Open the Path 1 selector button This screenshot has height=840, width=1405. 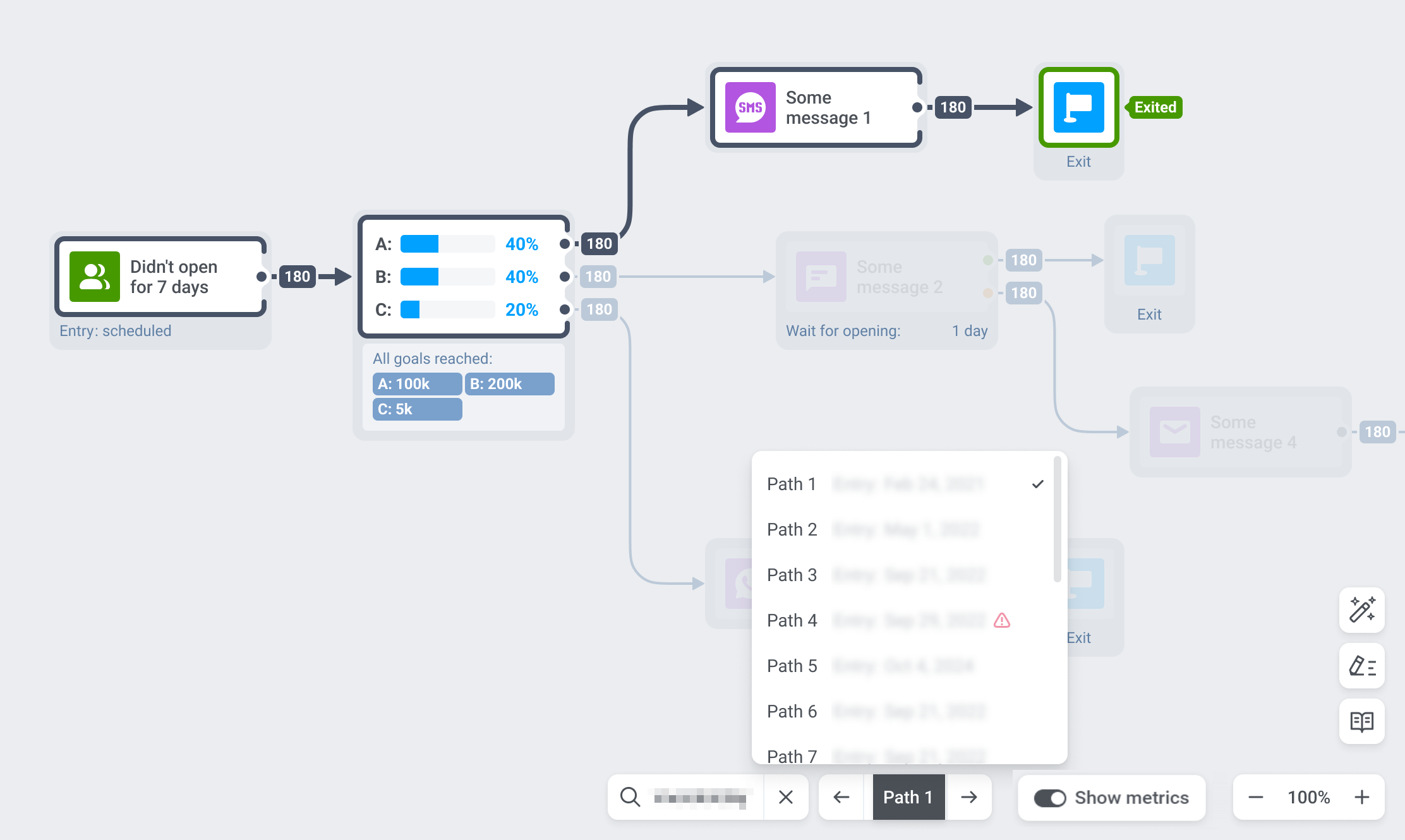coord(908,797)
